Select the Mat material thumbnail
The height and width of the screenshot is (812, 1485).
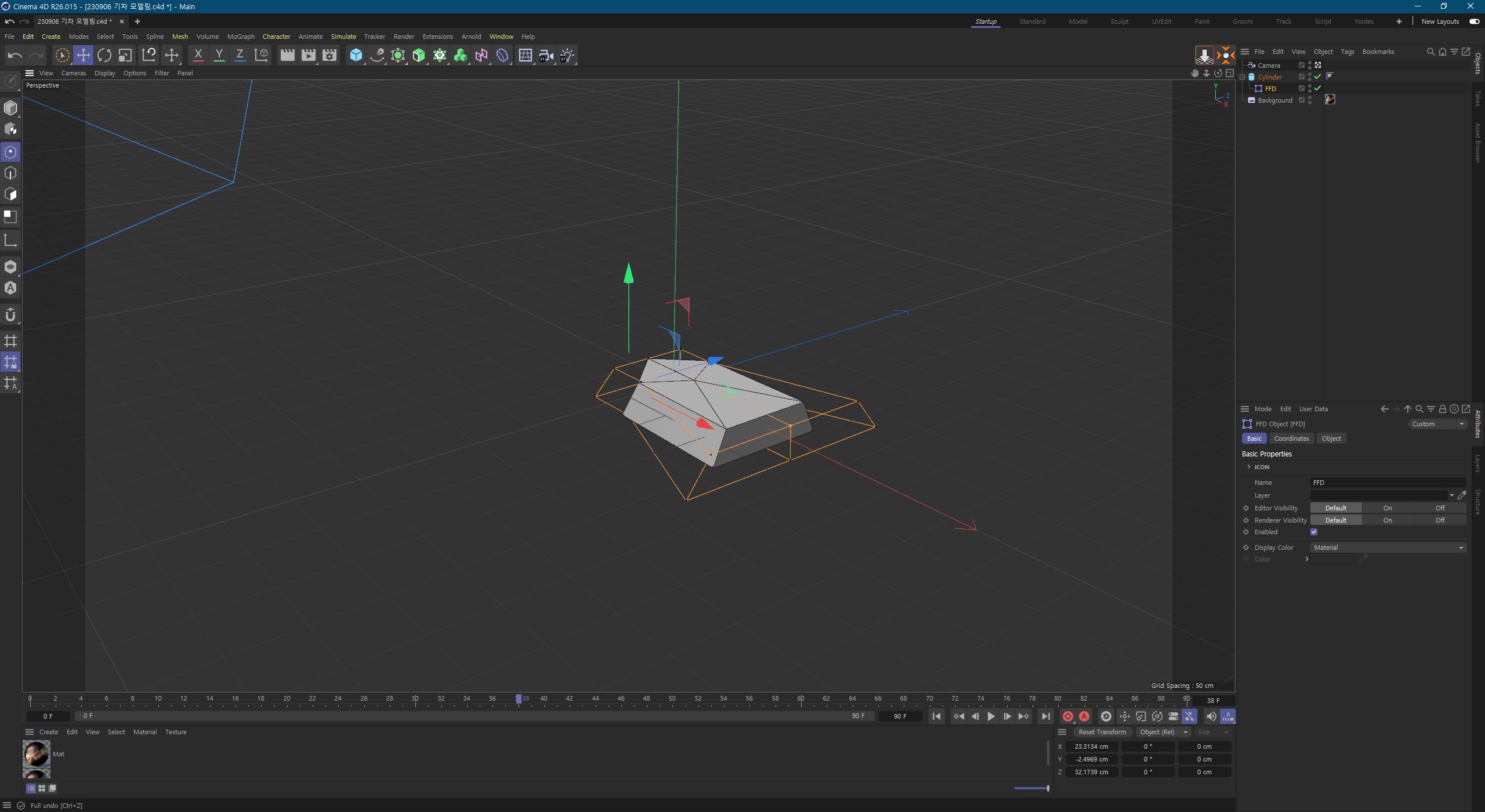36,754
